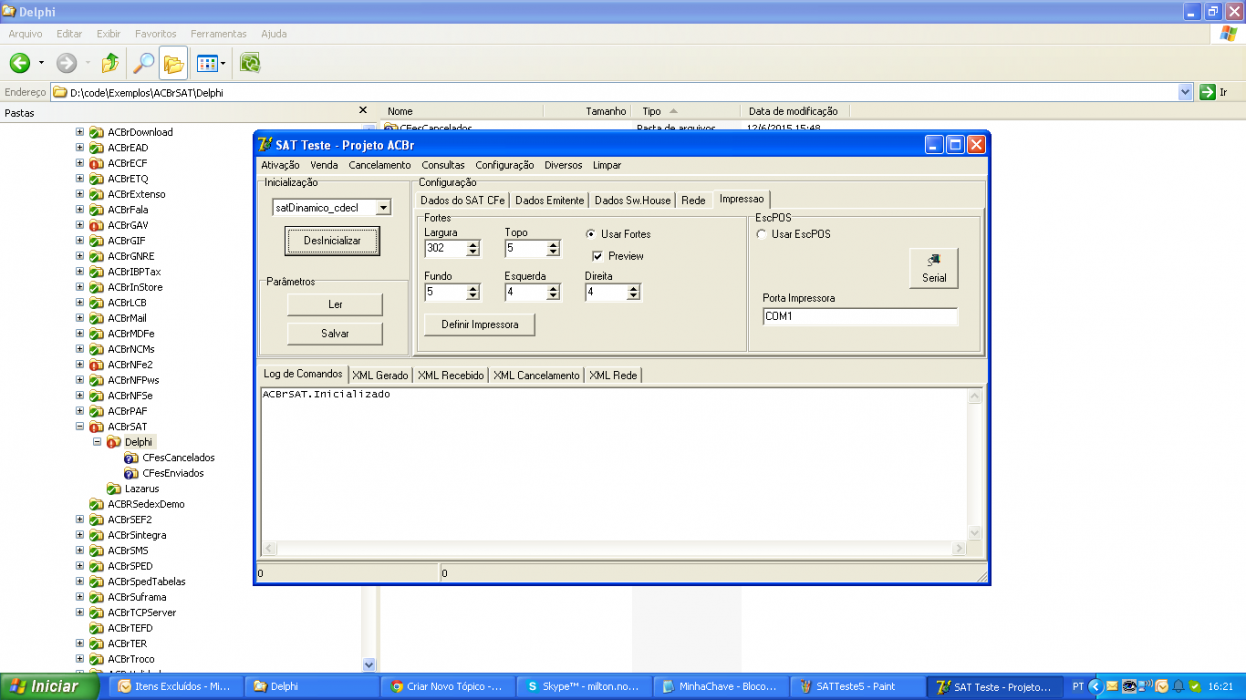Switch to the Rede configuration tab
The image size is (1246, 700).
[693, 200]
